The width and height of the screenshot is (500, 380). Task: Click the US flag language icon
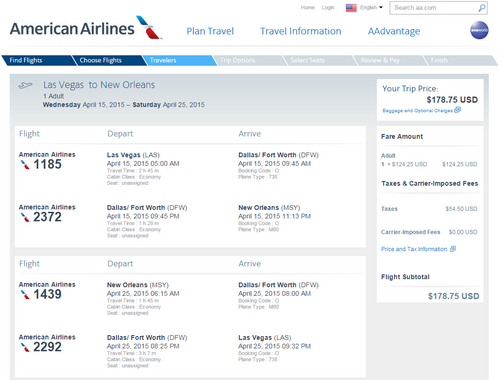point(351,8)
